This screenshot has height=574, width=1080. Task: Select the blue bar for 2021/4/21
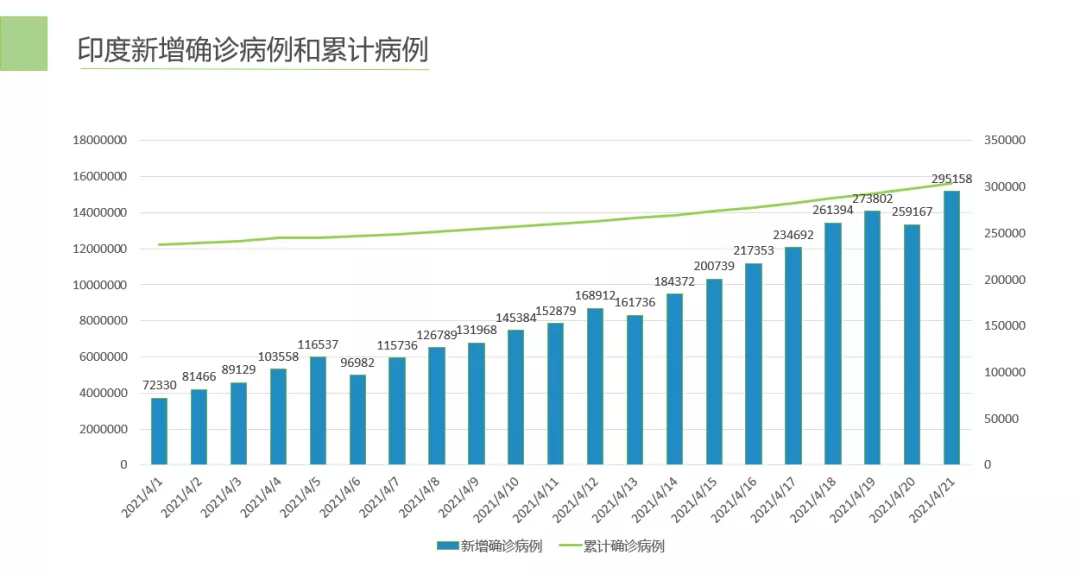(x=951, y=327)
